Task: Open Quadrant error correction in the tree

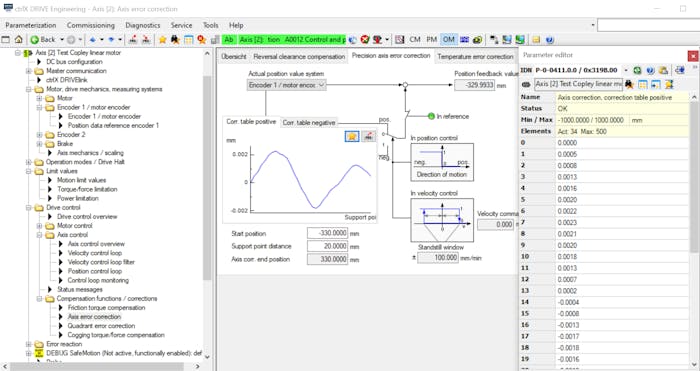Action: click(101, 326)
